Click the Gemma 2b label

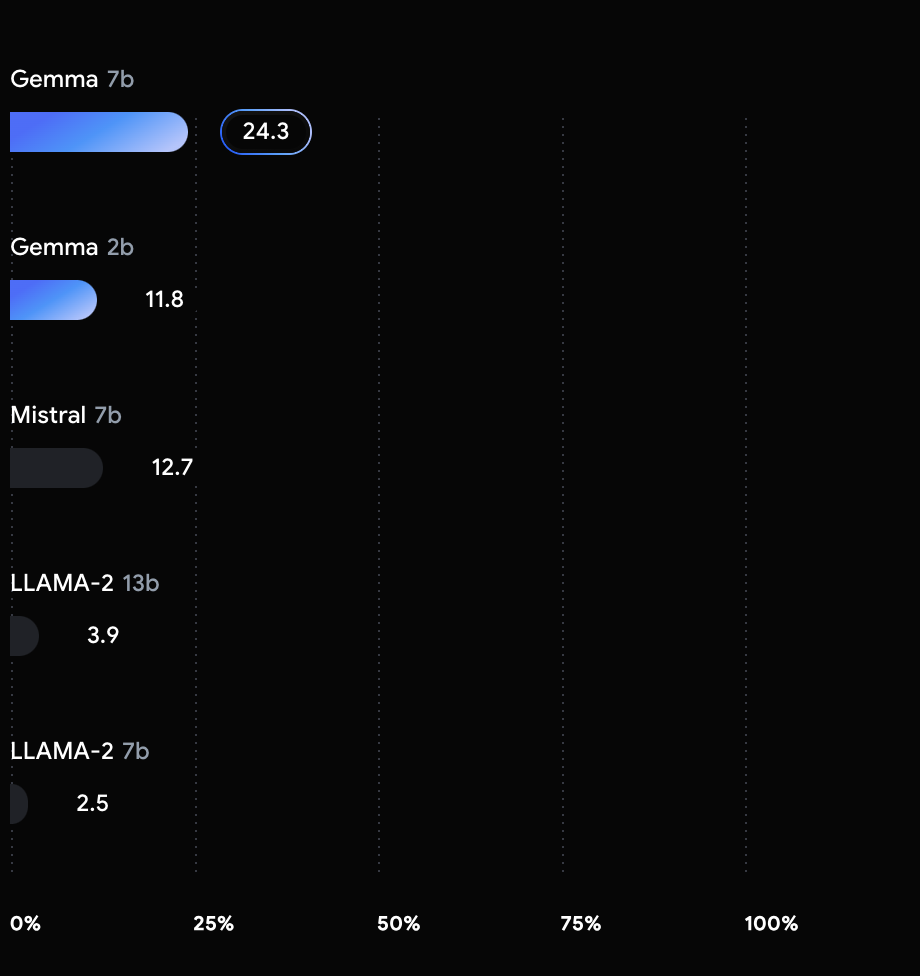pyautogui.click(x=72, y=248)
